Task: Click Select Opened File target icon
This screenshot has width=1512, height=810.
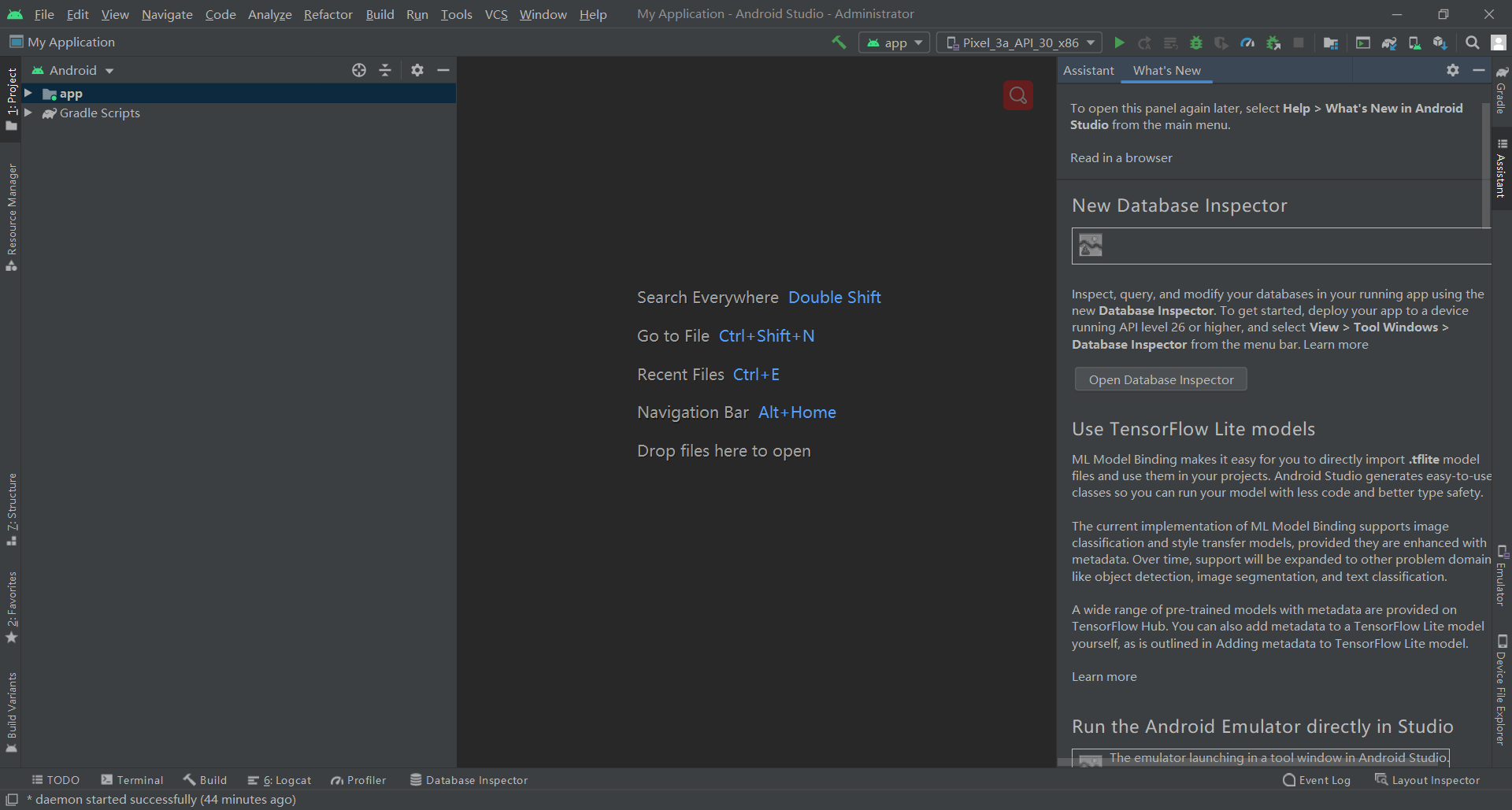Action: point(359,70)
